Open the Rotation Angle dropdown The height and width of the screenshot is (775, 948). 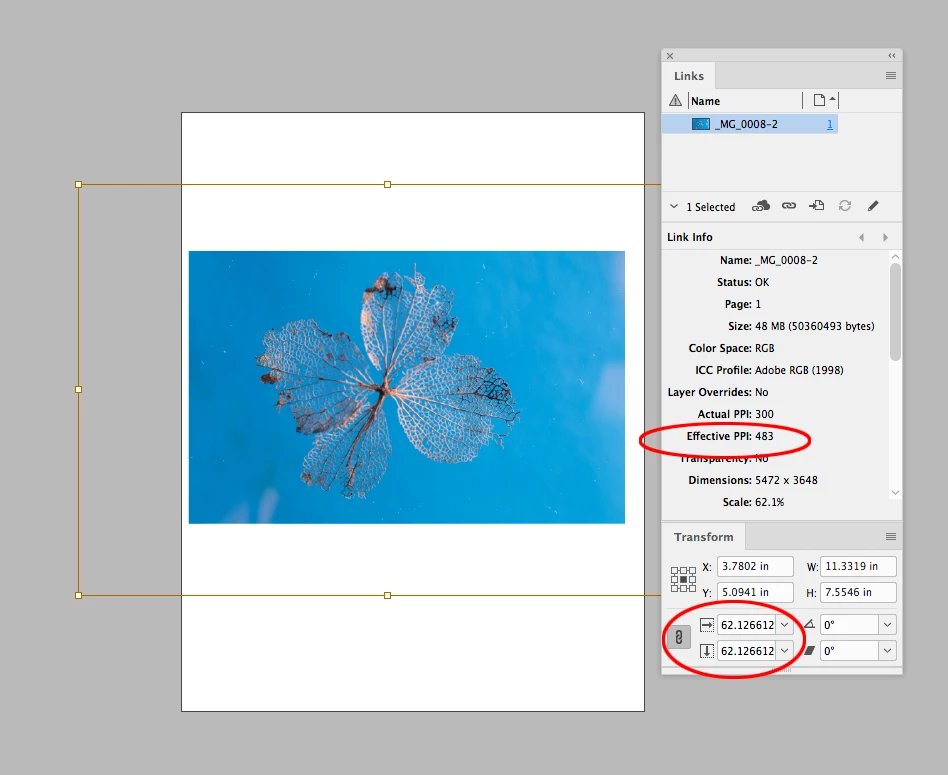click(888, 625)
